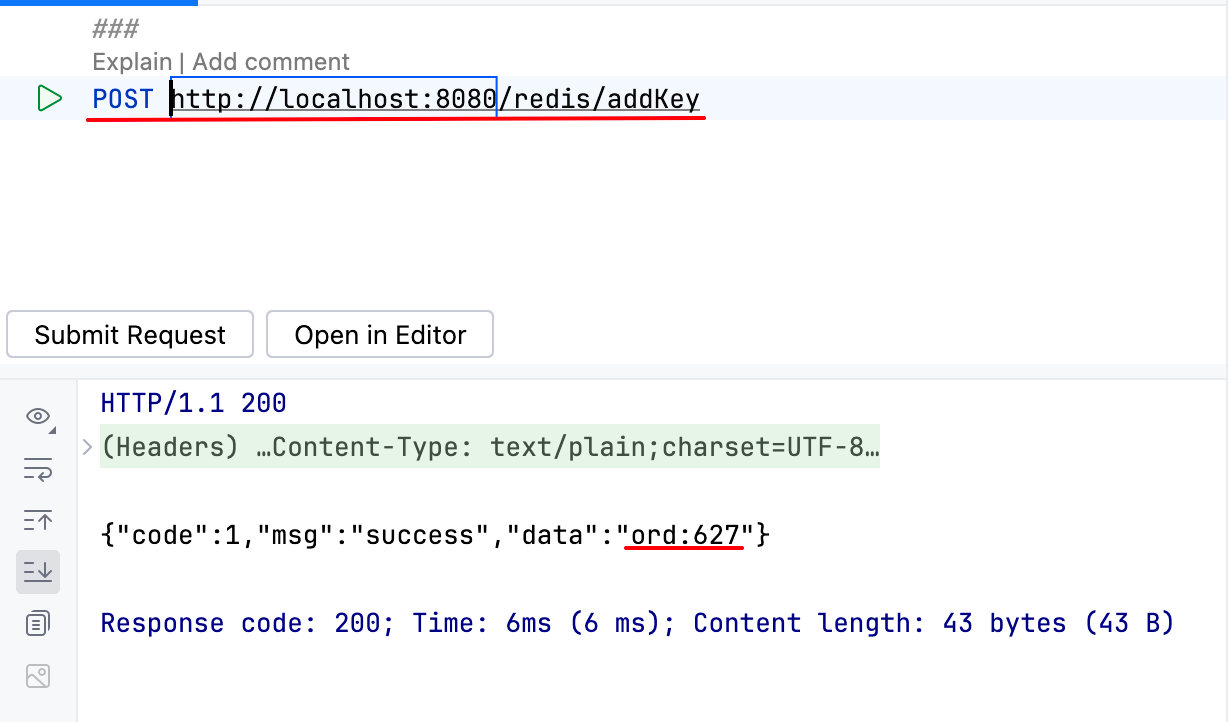The image size is (1228, 722).
Task: Click the HTTP/1.1 200 status line
Action: [x=194, y=404]
